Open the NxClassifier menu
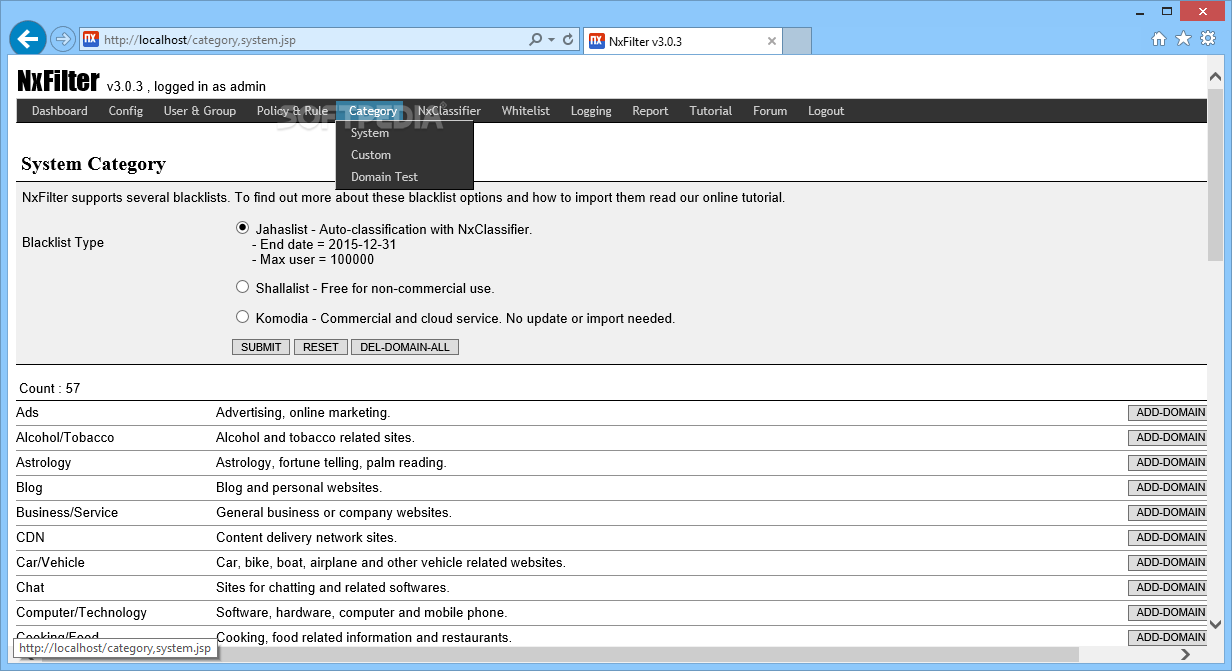This screenshot has width=1232, height=671. point(449,111)
